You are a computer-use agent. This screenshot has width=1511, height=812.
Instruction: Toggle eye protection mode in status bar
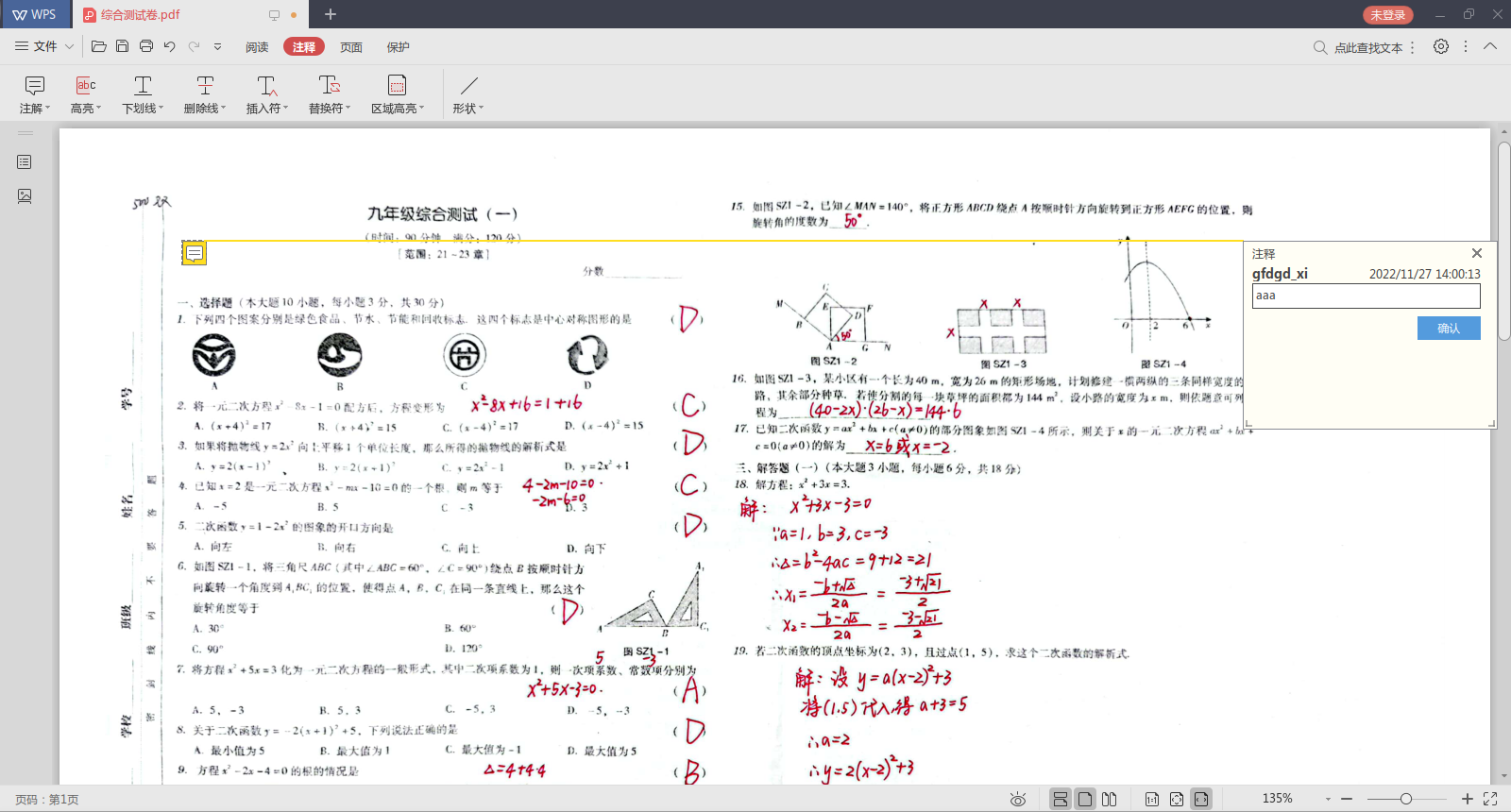tap(1018, 800)
